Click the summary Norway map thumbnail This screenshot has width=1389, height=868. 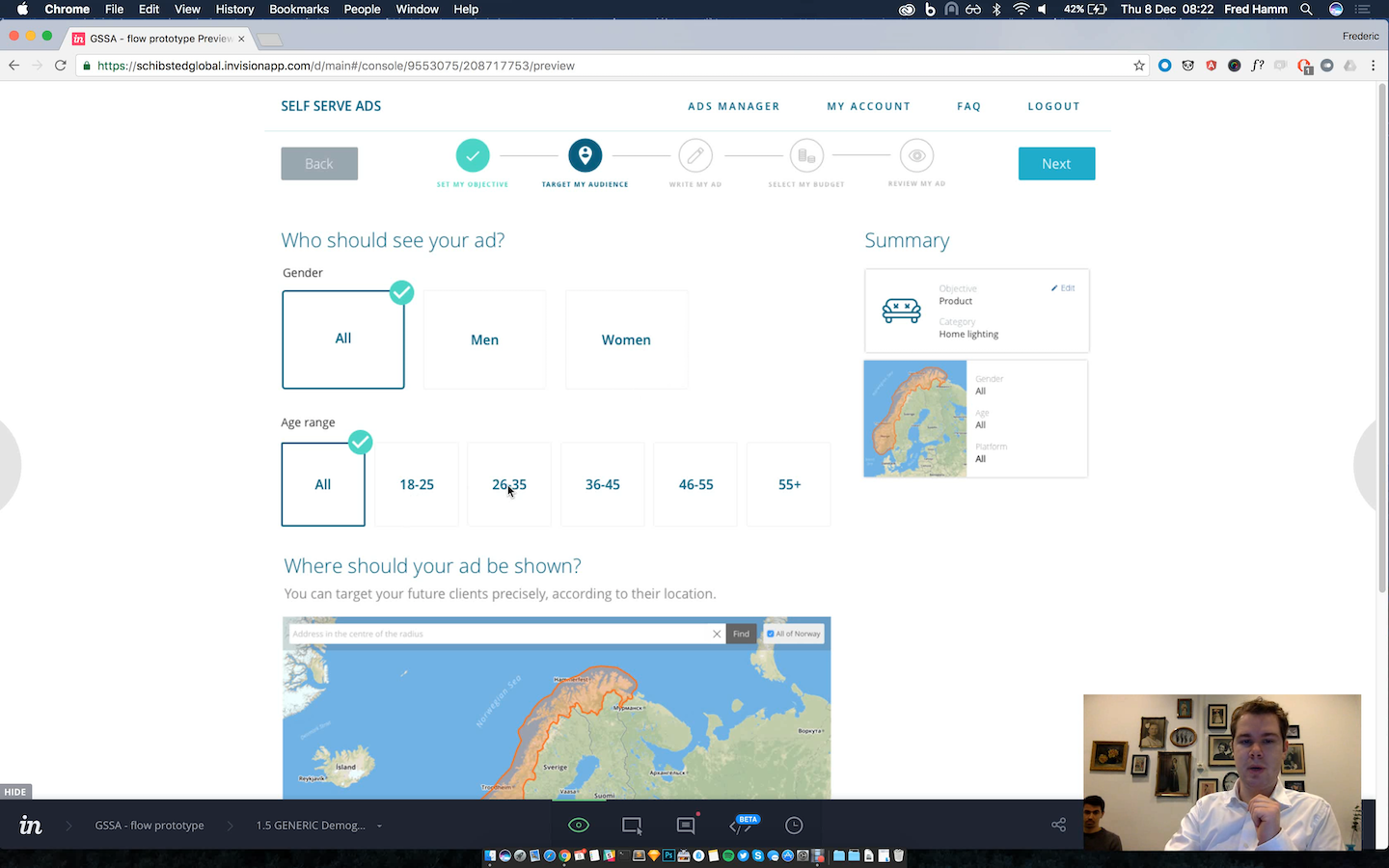915,419
